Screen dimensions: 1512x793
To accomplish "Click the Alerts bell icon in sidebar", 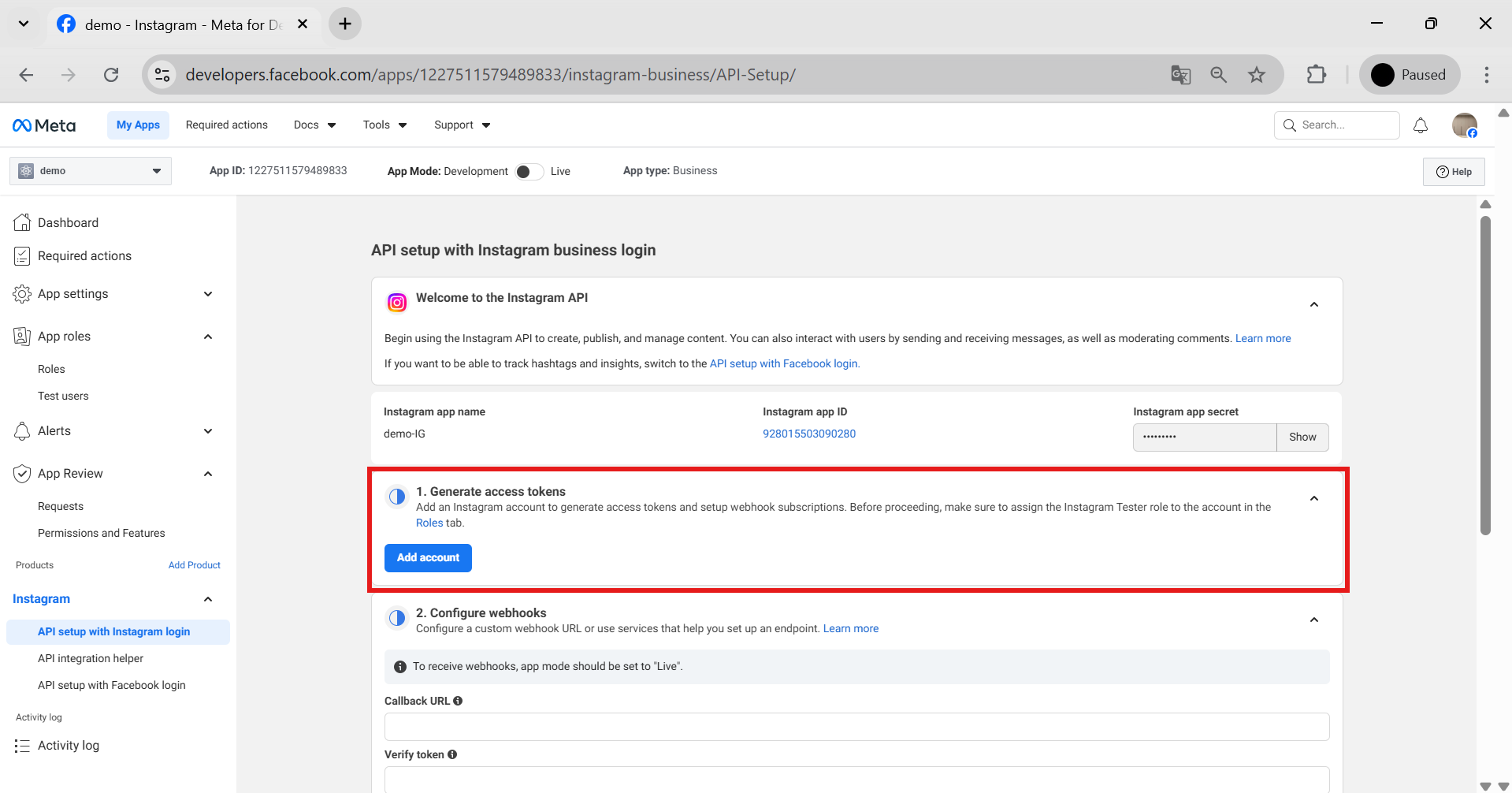I will tap(22, 431).
